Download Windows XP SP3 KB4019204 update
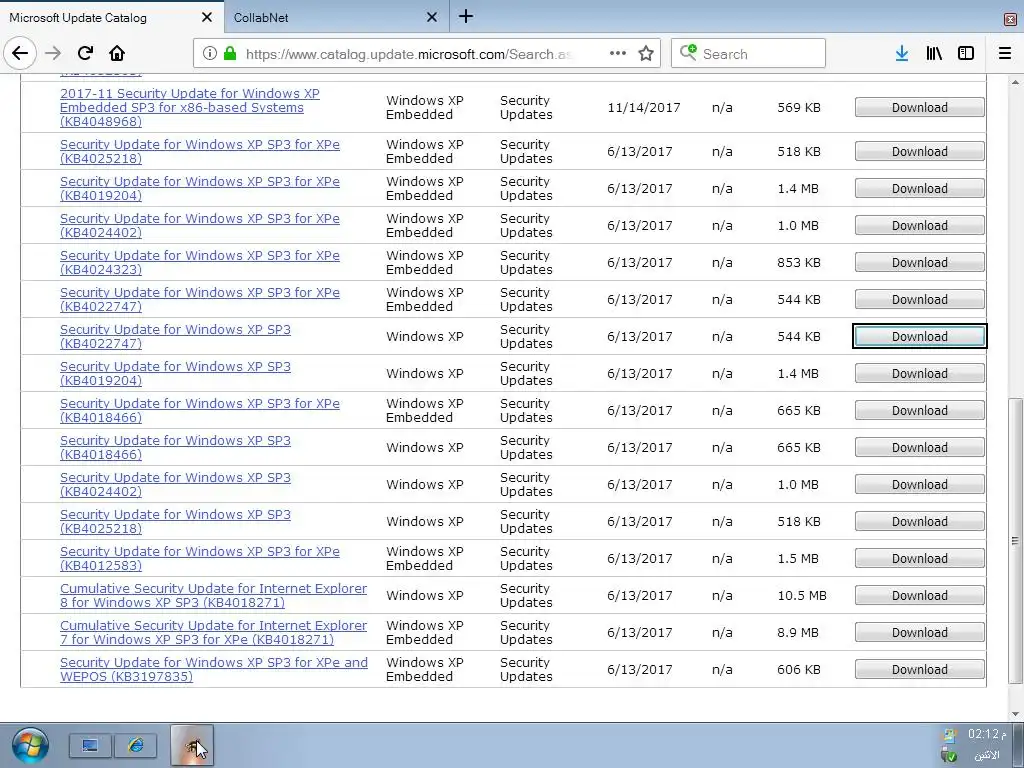This screenshot has width=1024, height=768. [920, 374]
